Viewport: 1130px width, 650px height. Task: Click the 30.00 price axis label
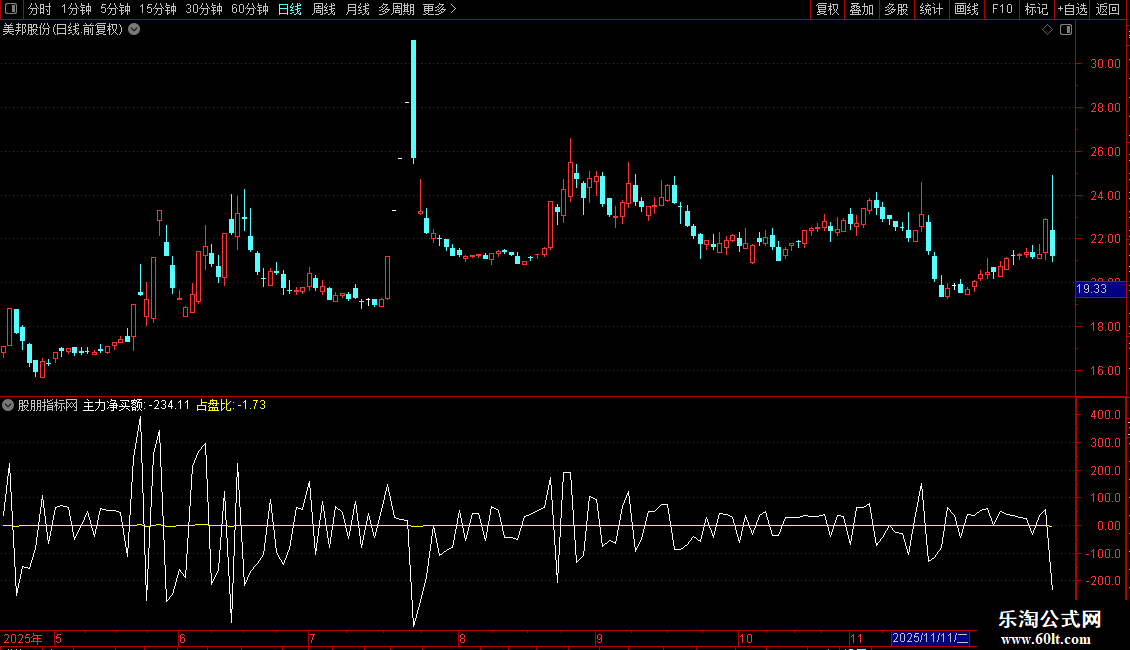[1105, 63]
